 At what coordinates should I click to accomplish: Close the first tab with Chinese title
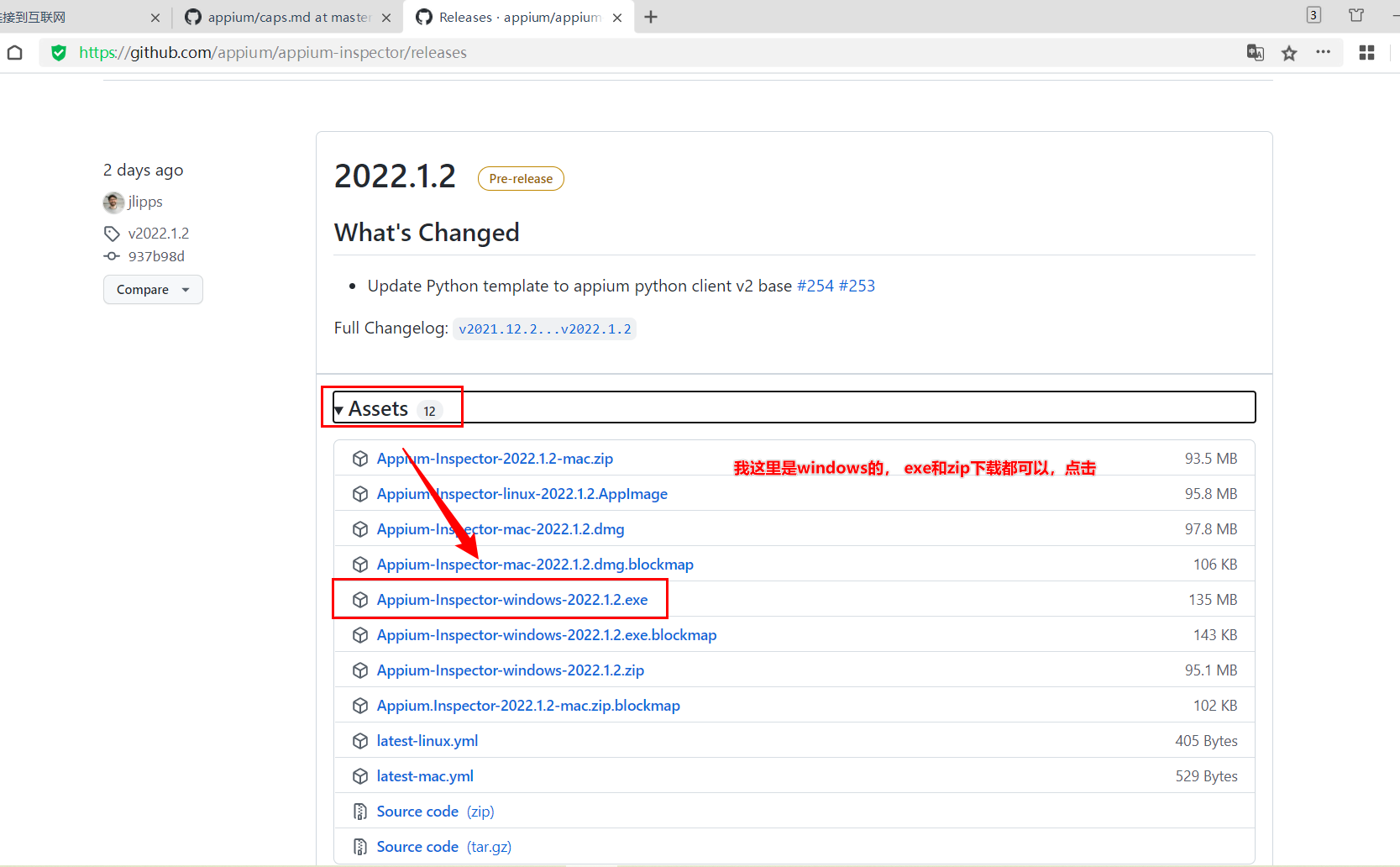point(155,18)
